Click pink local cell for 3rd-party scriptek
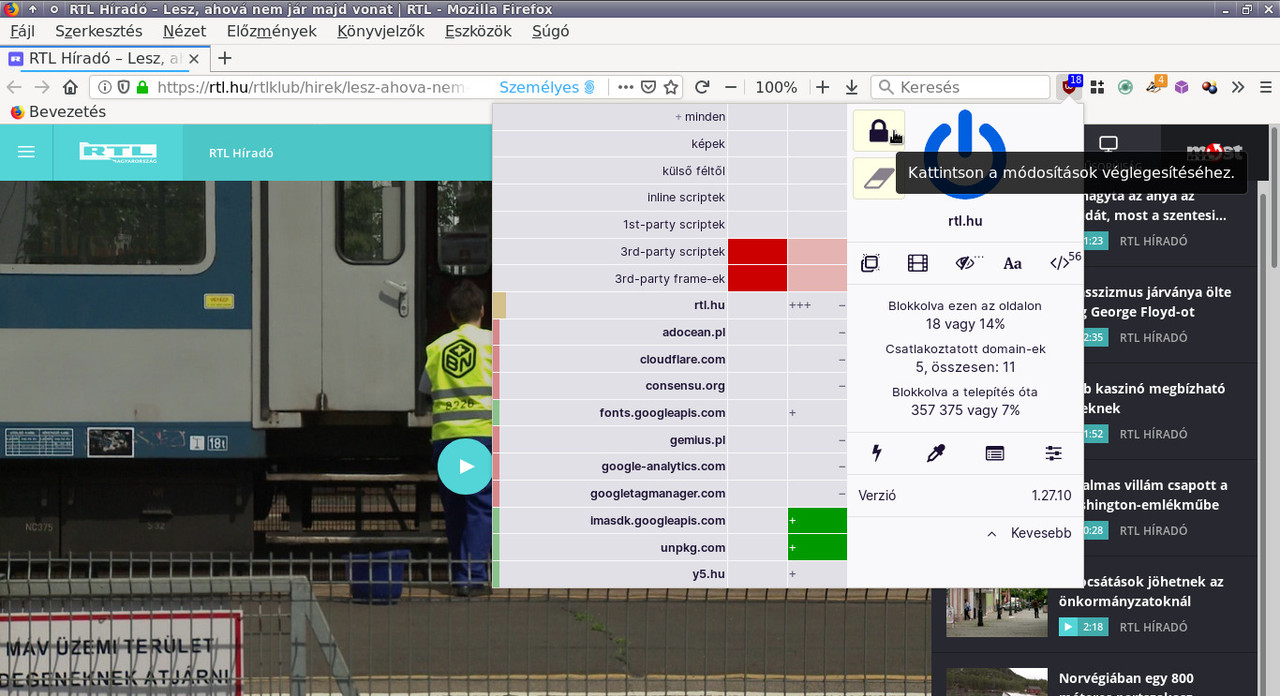The width and height of the screenshot is (1280, 696). 817,251
